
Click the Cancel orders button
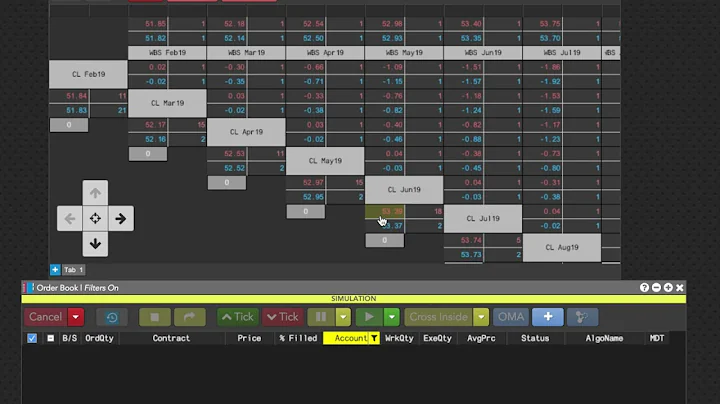click(x=45, y=317)
